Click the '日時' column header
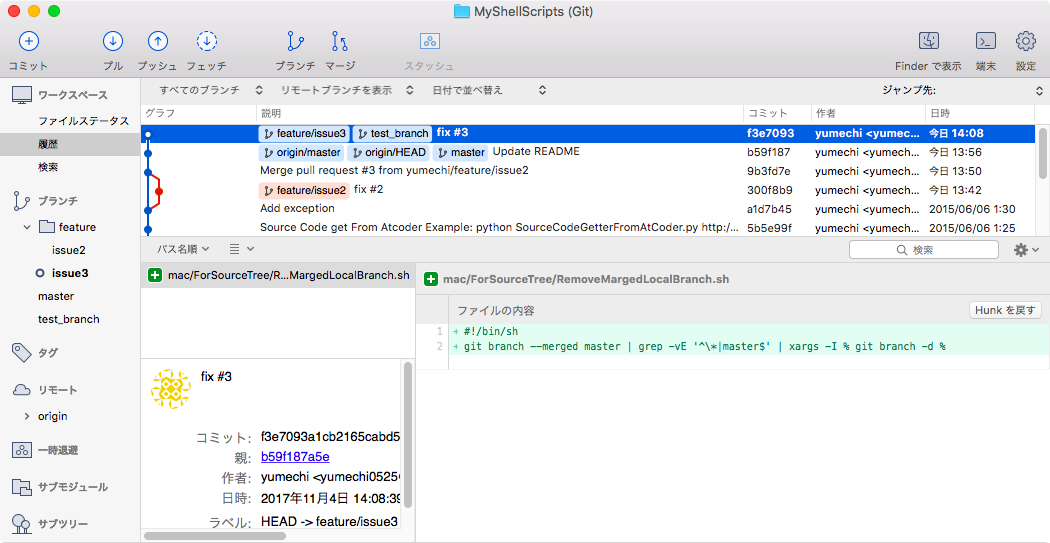 click(x=980, y=114)
